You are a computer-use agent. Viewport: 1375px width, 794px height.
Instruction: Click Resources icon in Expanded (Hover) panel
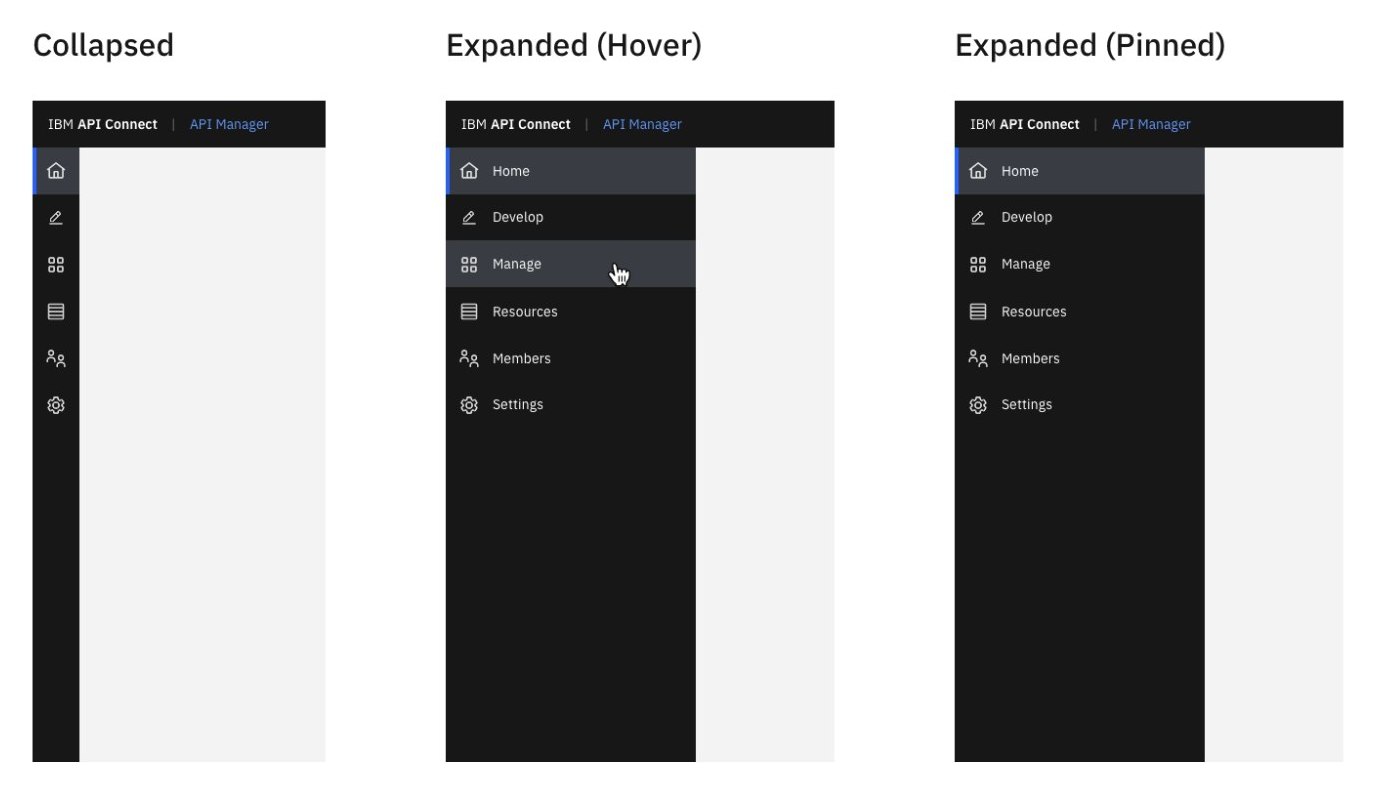tap(469, 312)
